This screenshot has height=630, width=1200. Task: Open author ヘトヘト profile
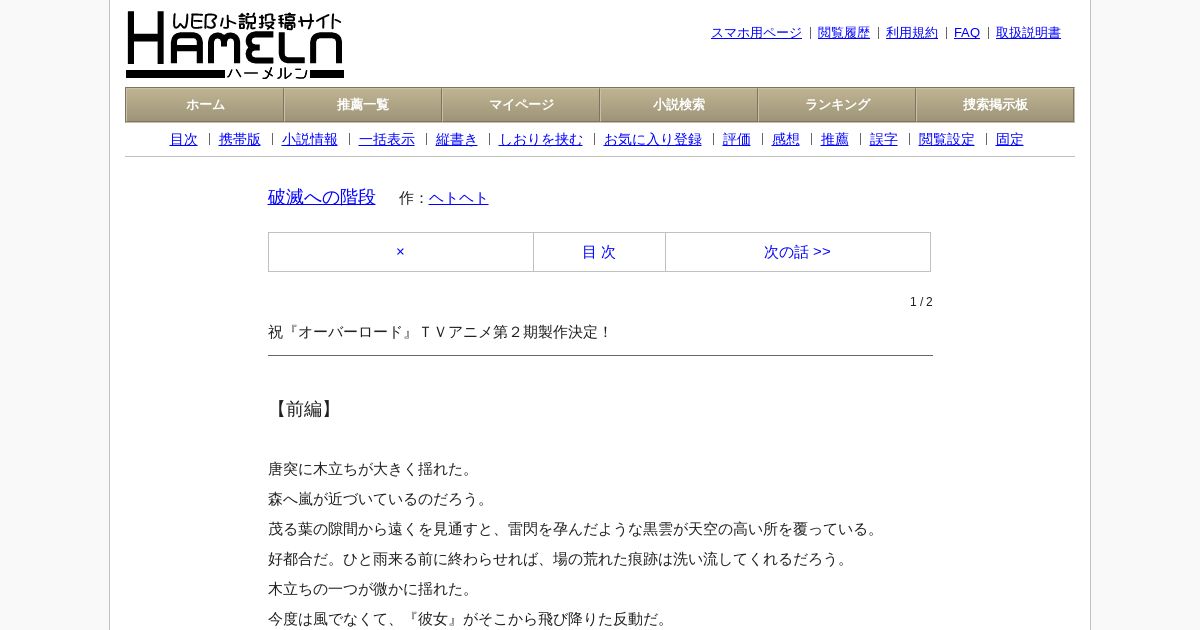click(459, 198)
